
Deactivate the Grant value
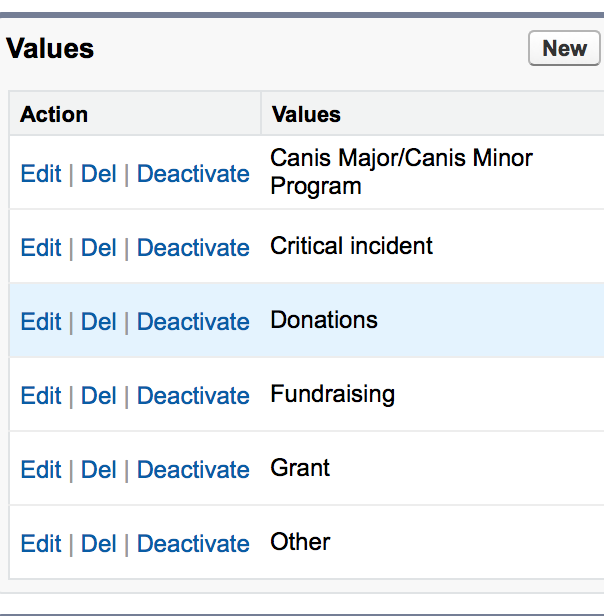coord(193,470)
